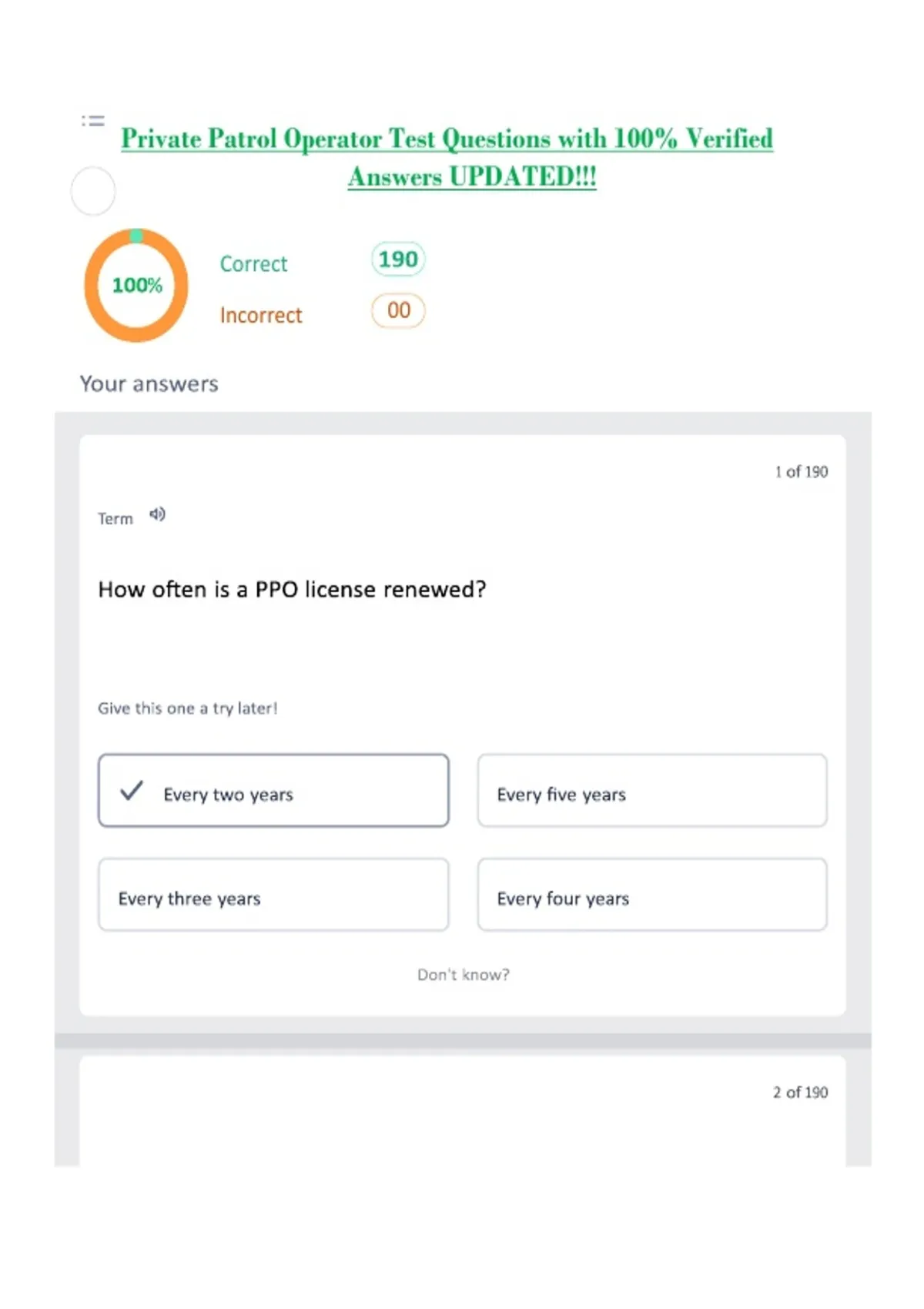Select the 'Every two years' answer

pos(273,791)
